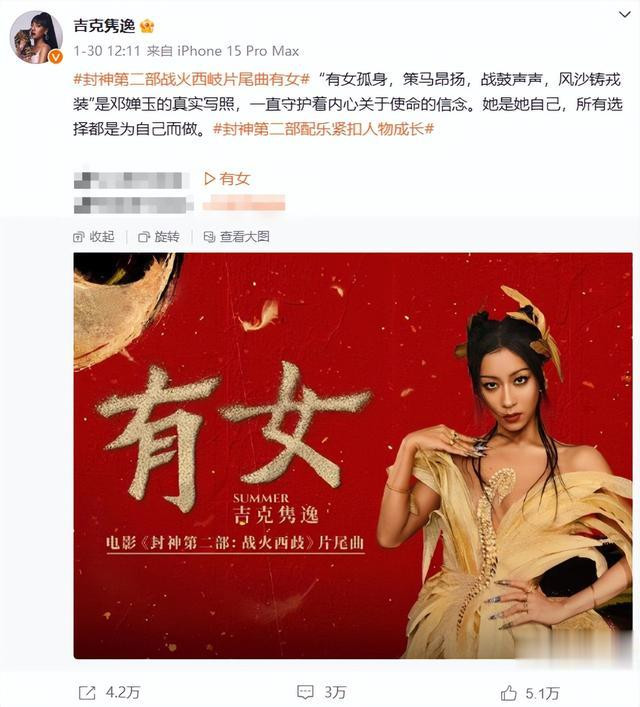Open the verified badge on the avatar
This screenshot has width=640, height=707.
pyautogui.click(x=55, y=57)
